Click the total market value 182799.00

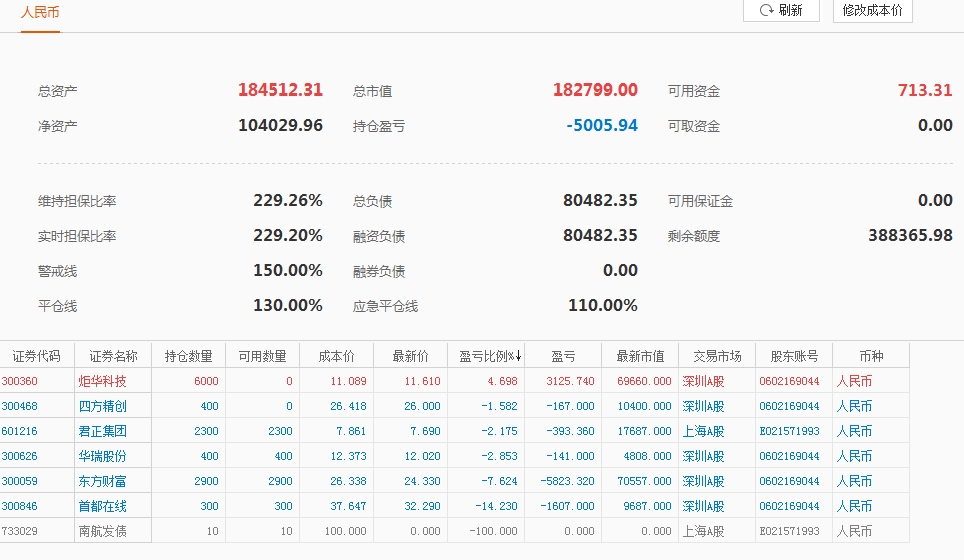tap(595, 90)
